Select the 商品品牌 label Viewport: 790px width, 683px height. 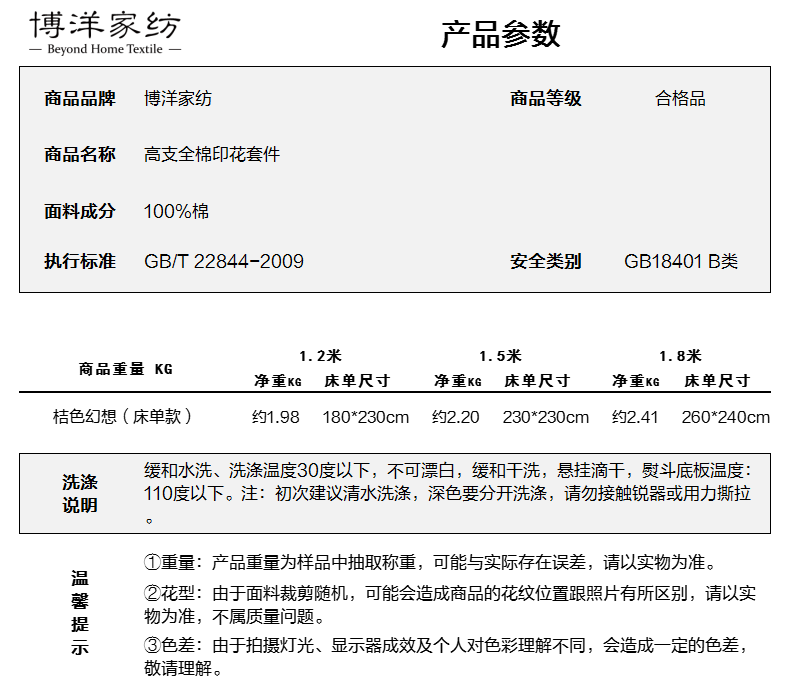click(x=80, y=98)
